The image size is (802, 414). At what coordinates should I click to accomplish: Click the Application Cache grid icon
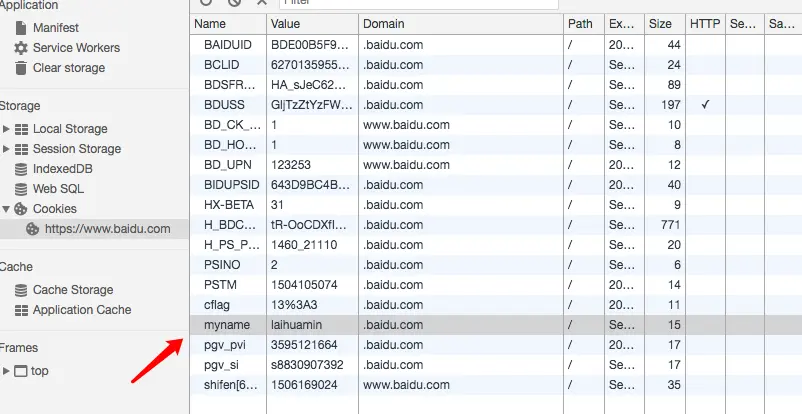point(21,310)
